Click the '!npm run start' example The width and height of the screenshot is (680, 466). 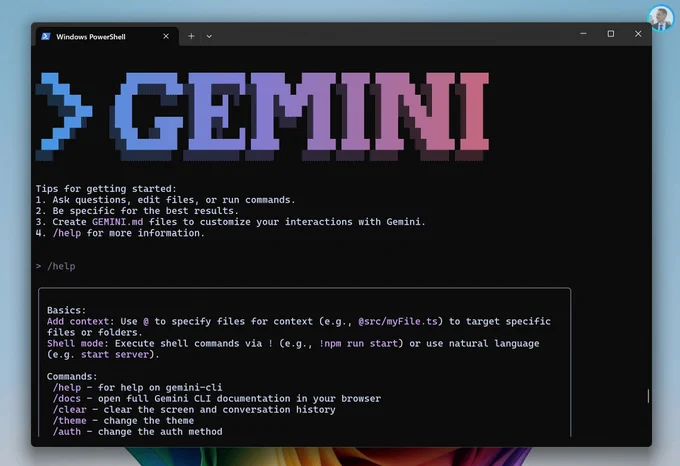pos(358,343)
